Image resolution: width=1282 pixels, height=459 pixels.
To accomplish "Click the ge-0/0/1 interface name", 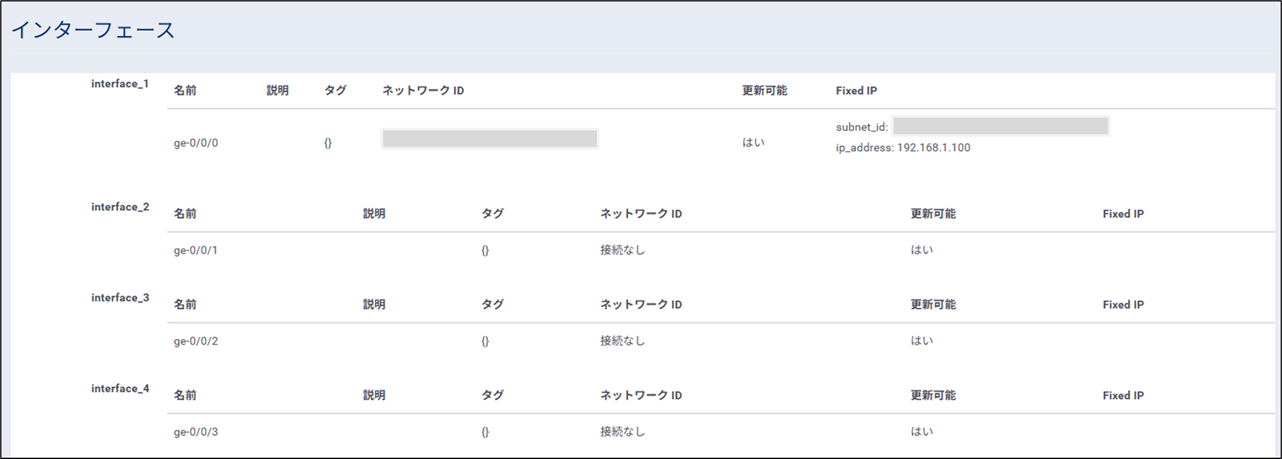I will (196, 250).
